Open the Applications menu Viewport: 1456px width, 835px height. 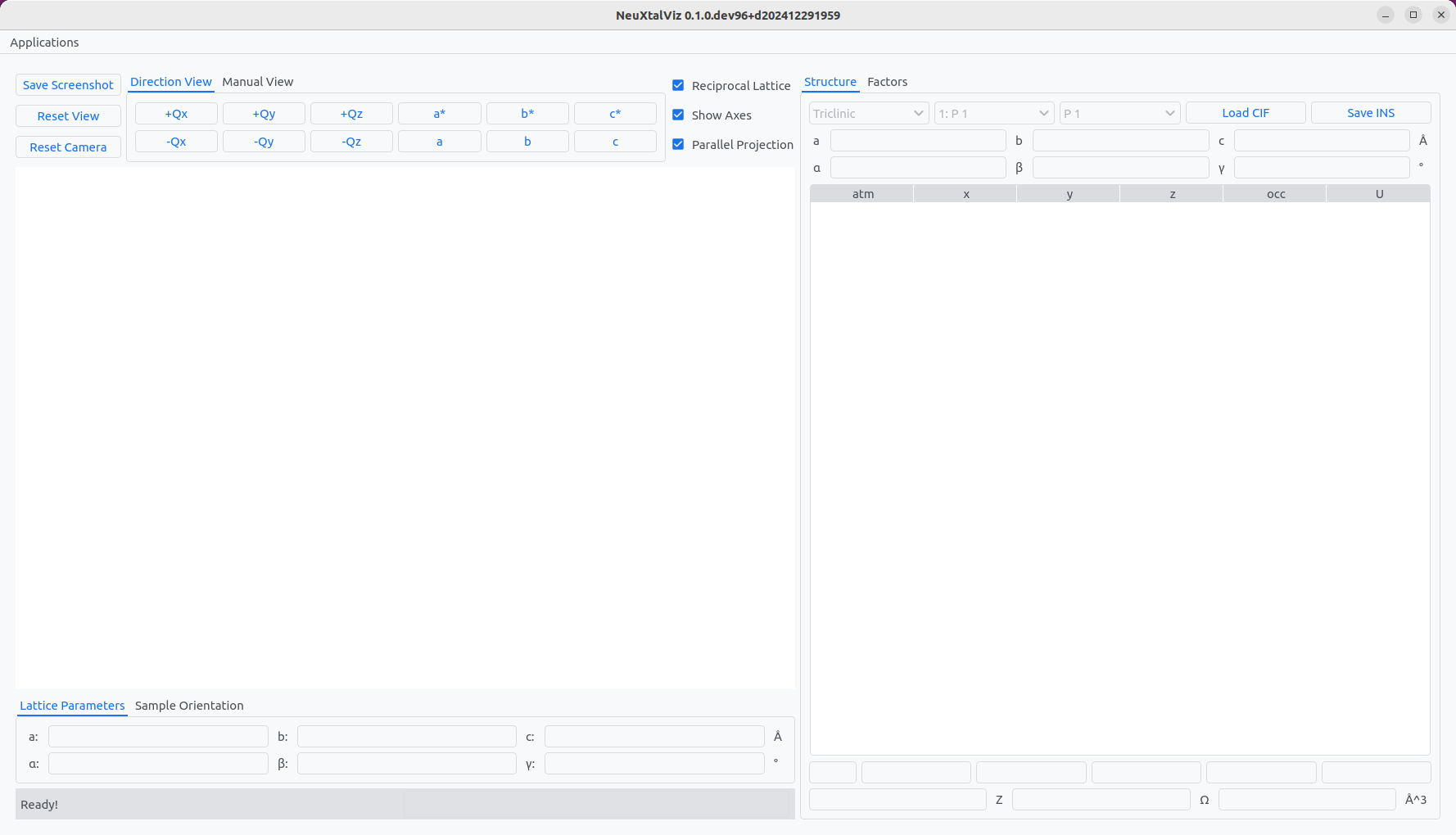pos(44,43)
